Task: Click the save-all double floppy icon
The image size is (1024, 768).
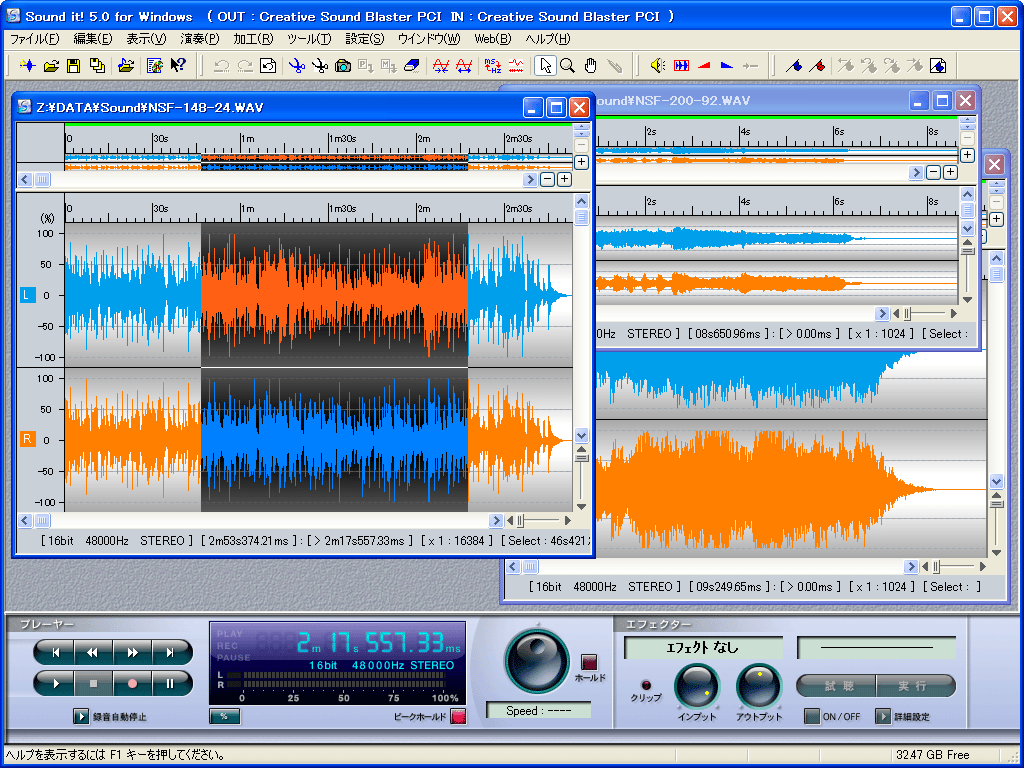Action: coord(97,65)
